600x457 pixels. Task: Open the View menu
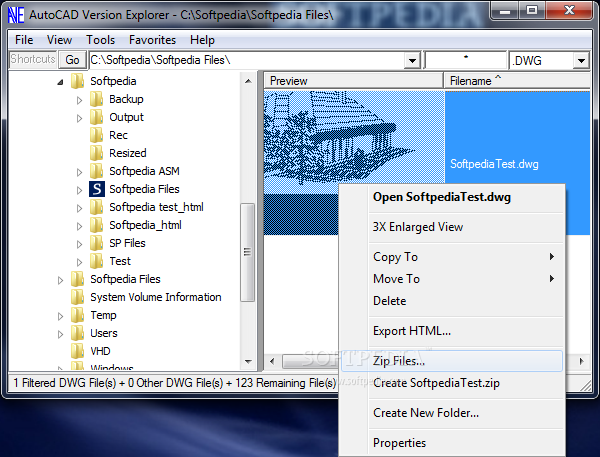[59, 40]
